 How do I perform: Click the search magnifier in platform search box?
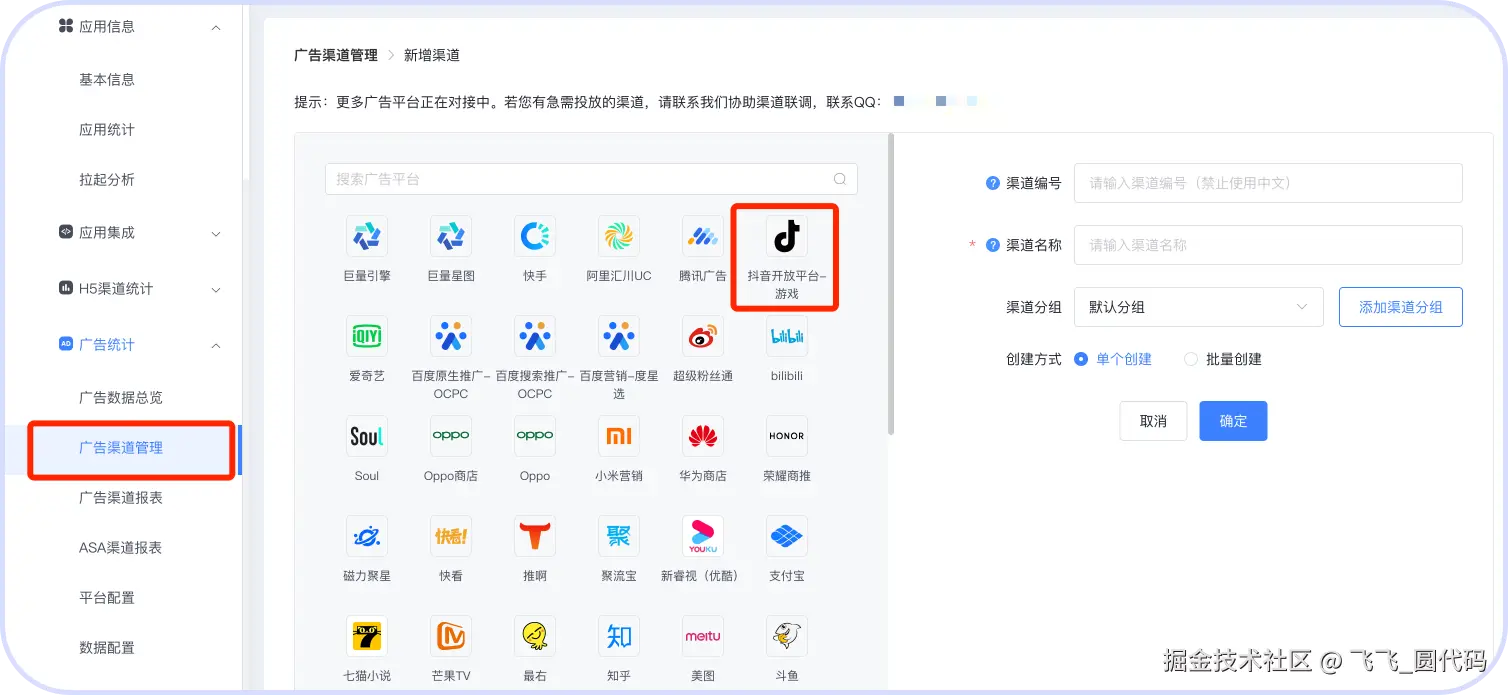pyautogui.click(x=840, y=179)
